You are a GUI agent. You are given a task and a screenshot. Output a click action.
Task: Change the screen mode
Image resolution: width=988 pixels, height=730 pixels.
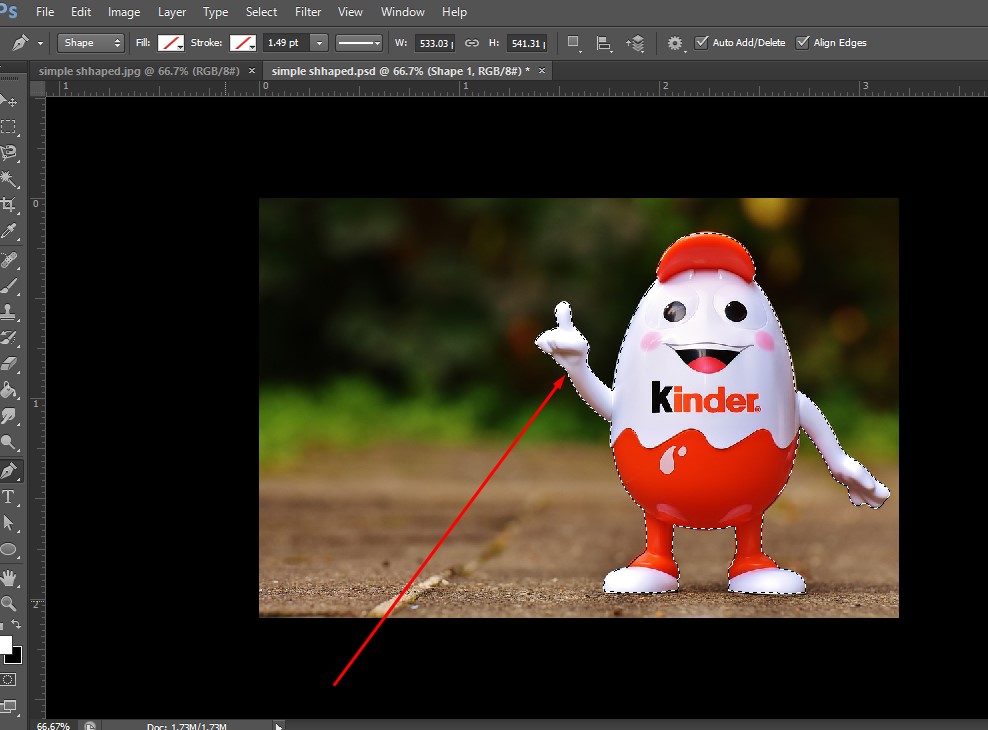(9, 706)
